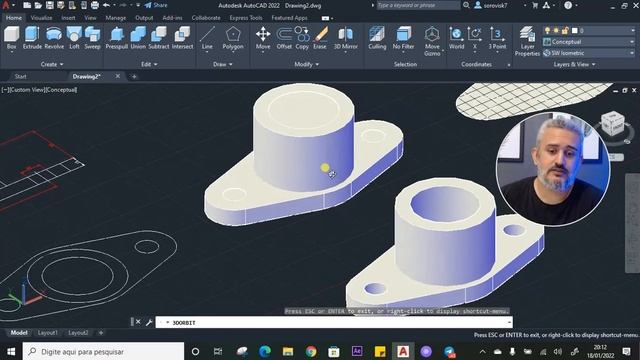Select the Loft tool

click(x=74, y=38)
